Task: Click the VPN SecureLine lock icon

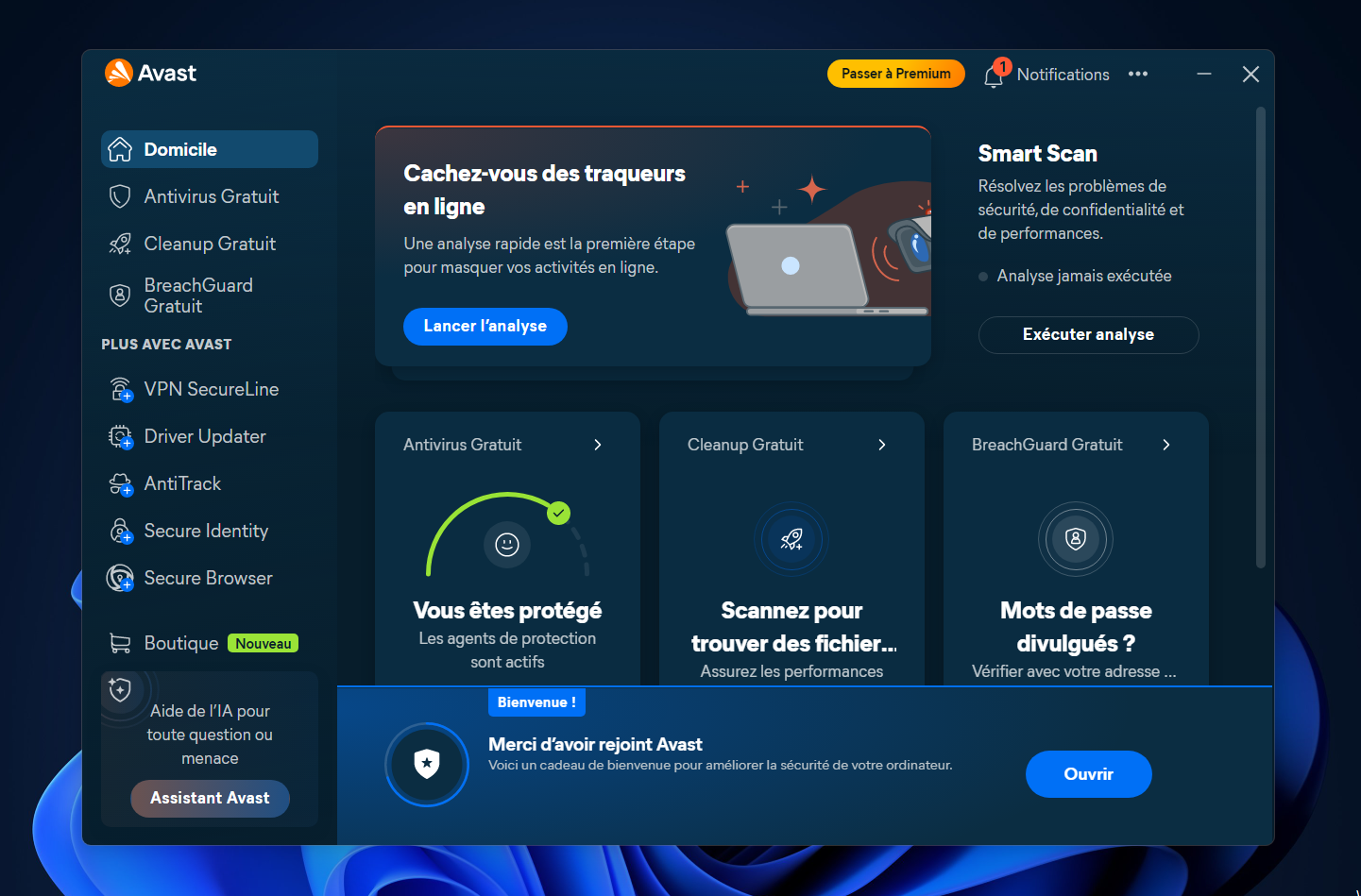Action: pos(121,389)
